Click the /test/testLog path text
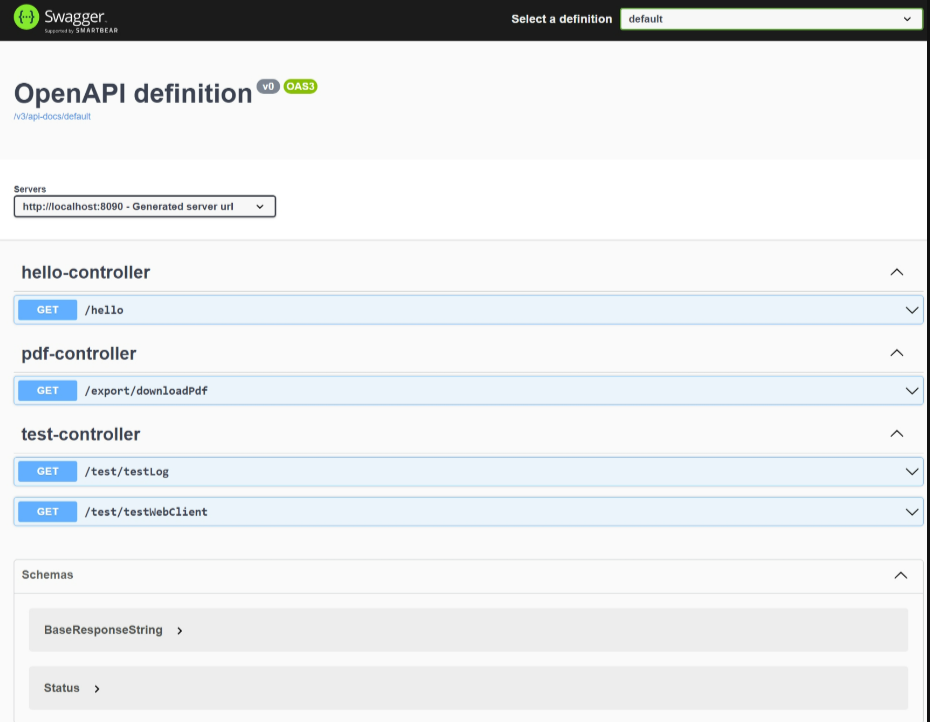This screenshot has width=930, height=722. pyautogui.click(x=126, y=472)
